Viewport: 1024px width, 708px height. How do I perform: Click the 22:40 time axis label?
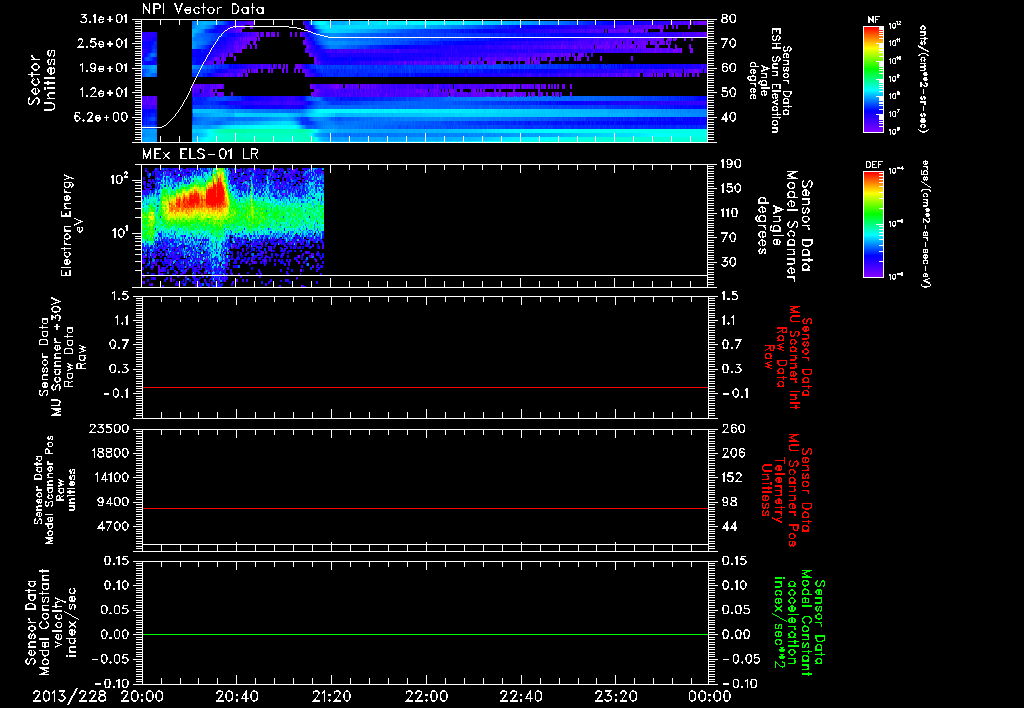click(x=520, y=697)
